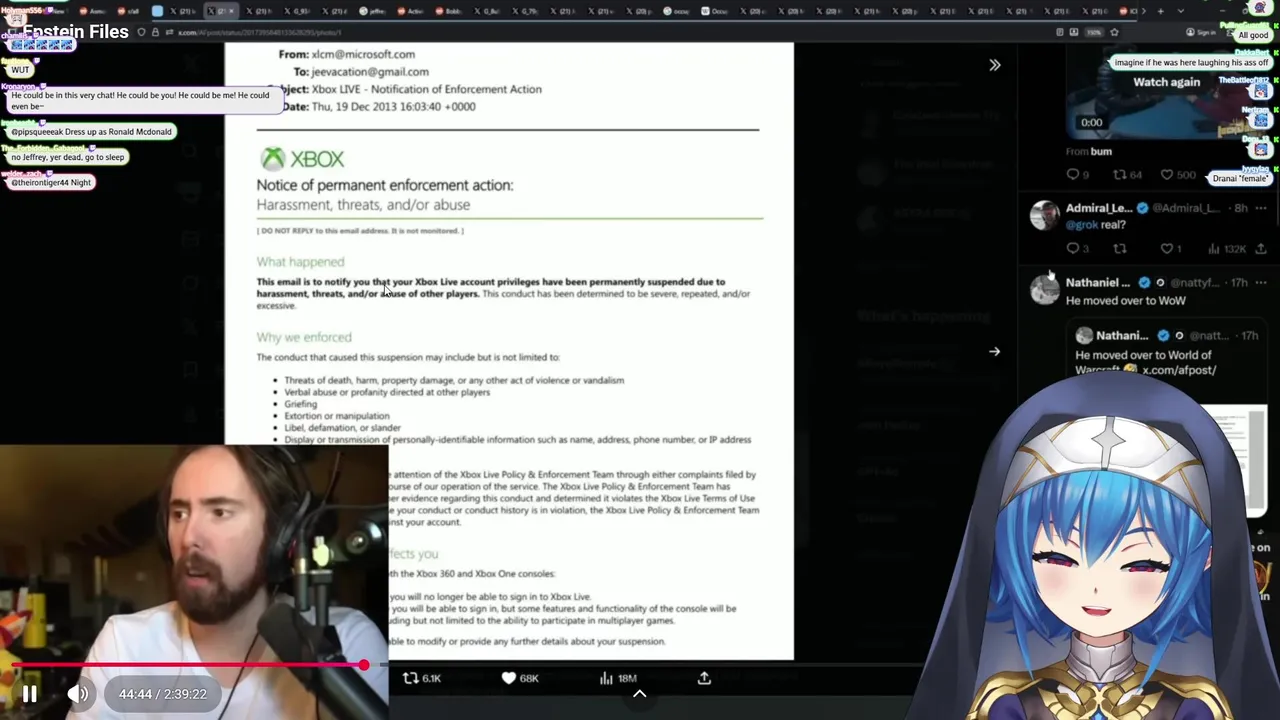The width and height of the screenshot is (1280, 720).
Task: Expand controls with bottom center up-chevron
Action: (x=640, y=694)
